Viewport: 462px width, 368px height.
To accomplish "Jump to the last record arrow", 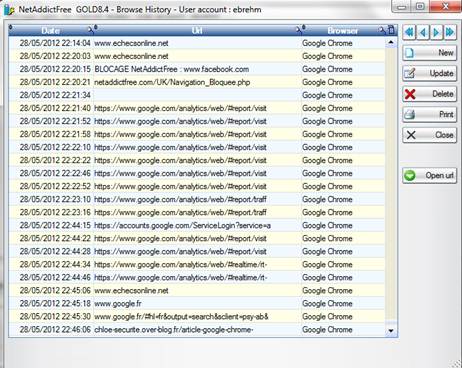I will 450,32.
